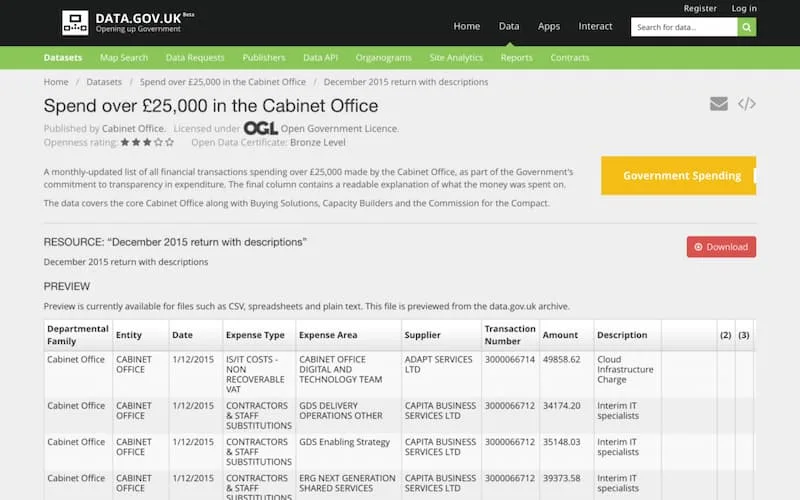The height and width of the screenshot is (500, 800).
Task: Click the OGL licence logo
Action: point(260,128)
